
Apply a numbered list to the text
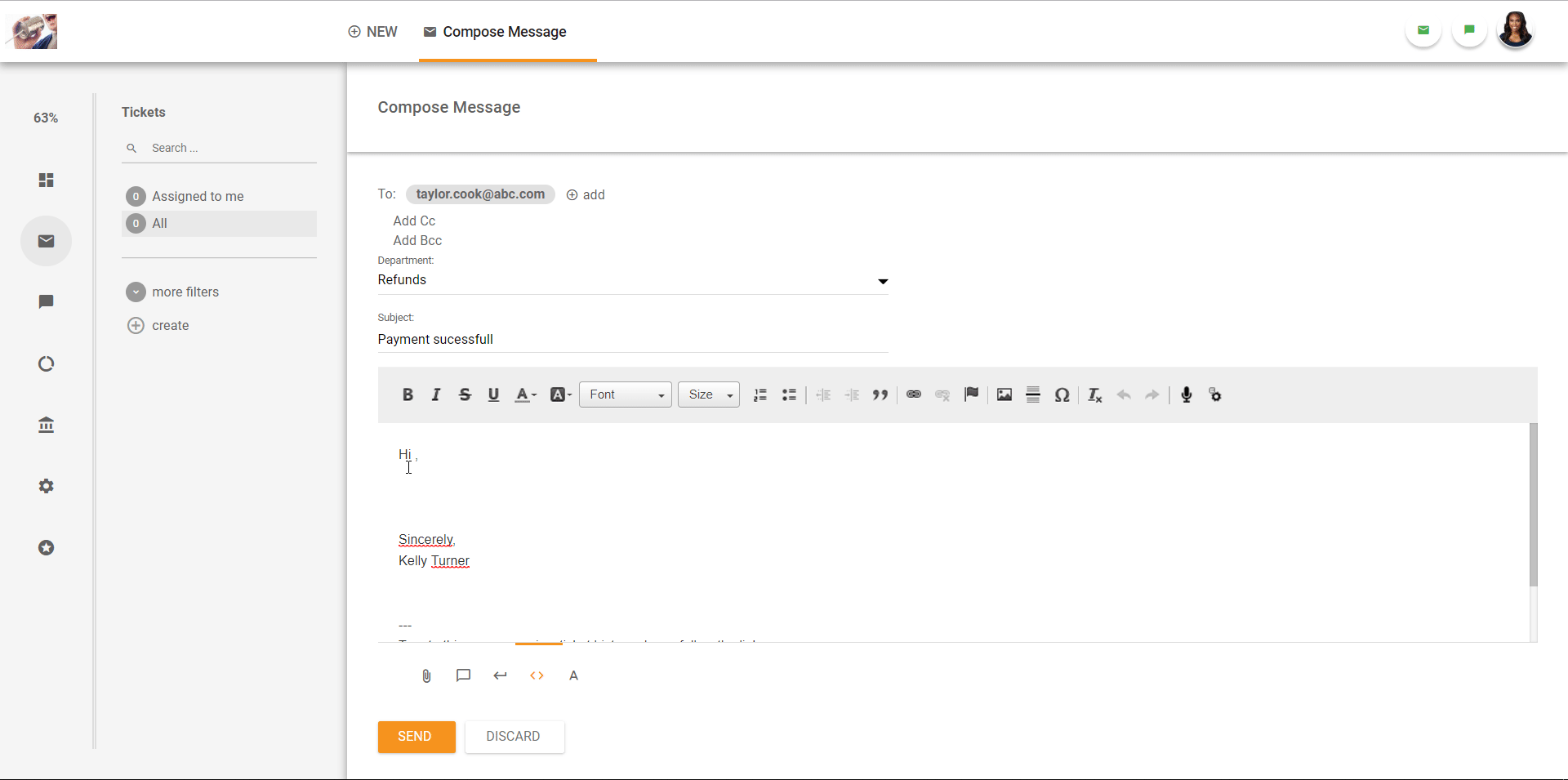pos(759,394)
